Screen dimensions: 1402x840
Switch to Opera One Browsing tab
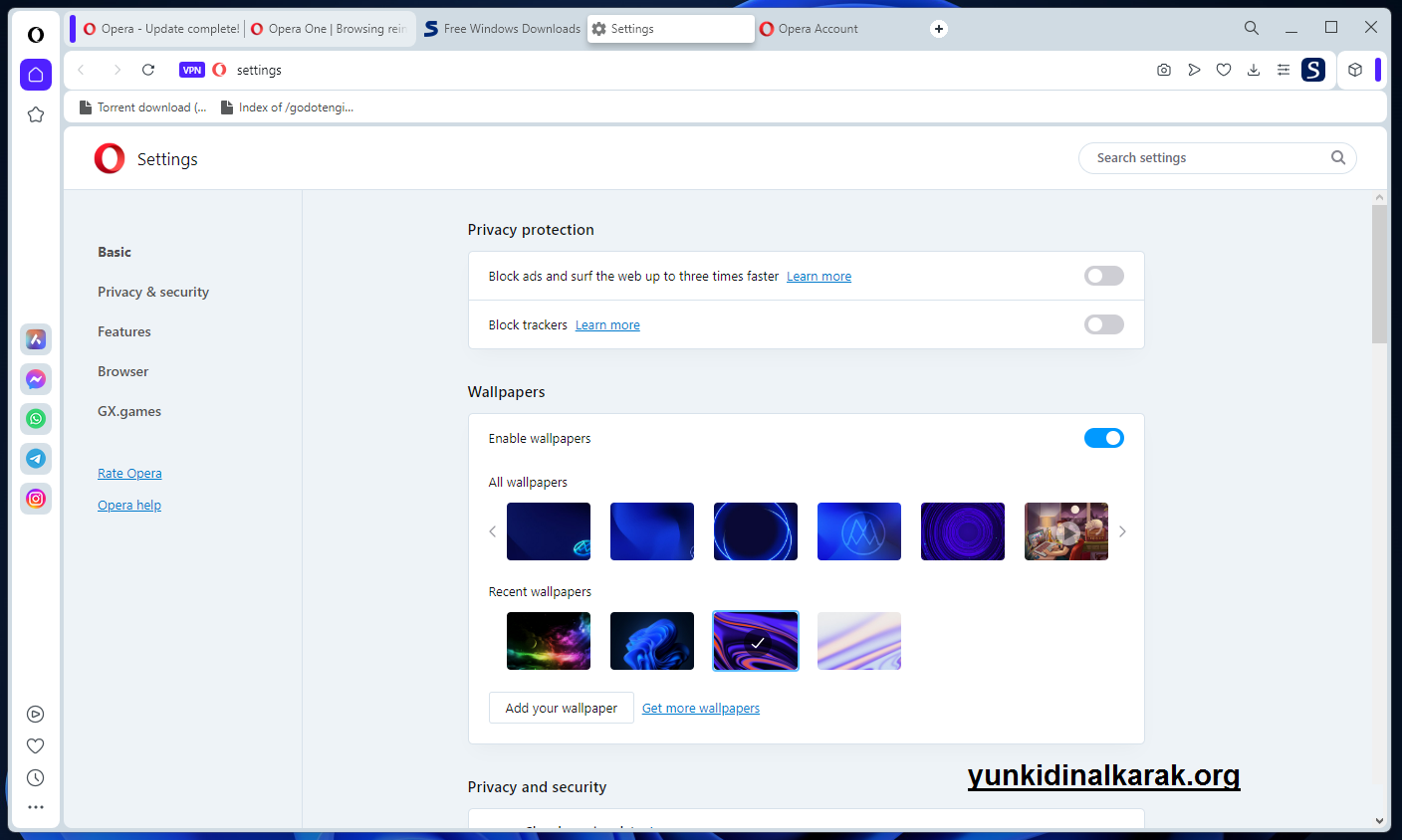click(x=330, y=29)
